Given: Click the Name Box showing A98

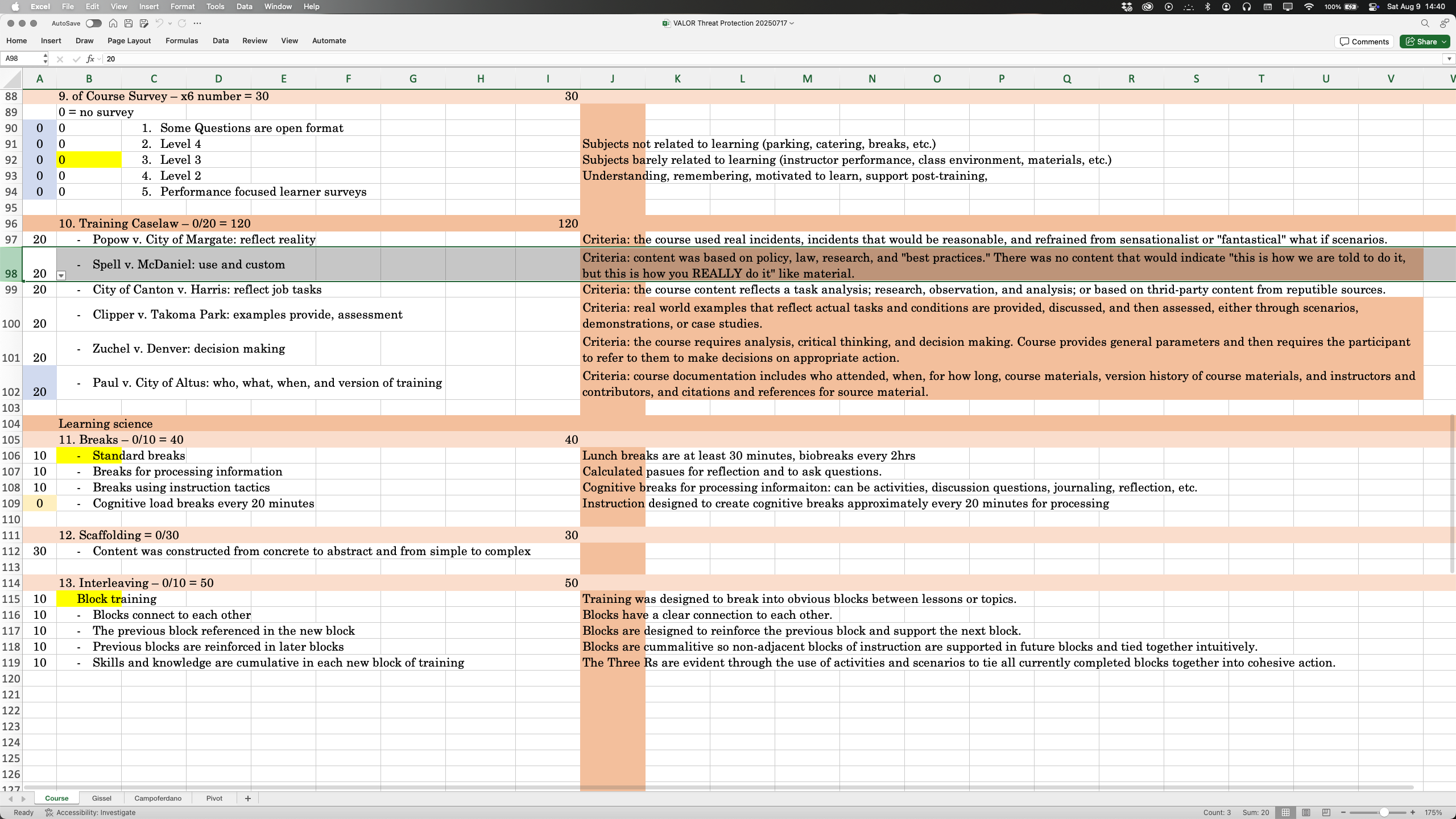Looking at the screenshot, I should coord(22,59).
